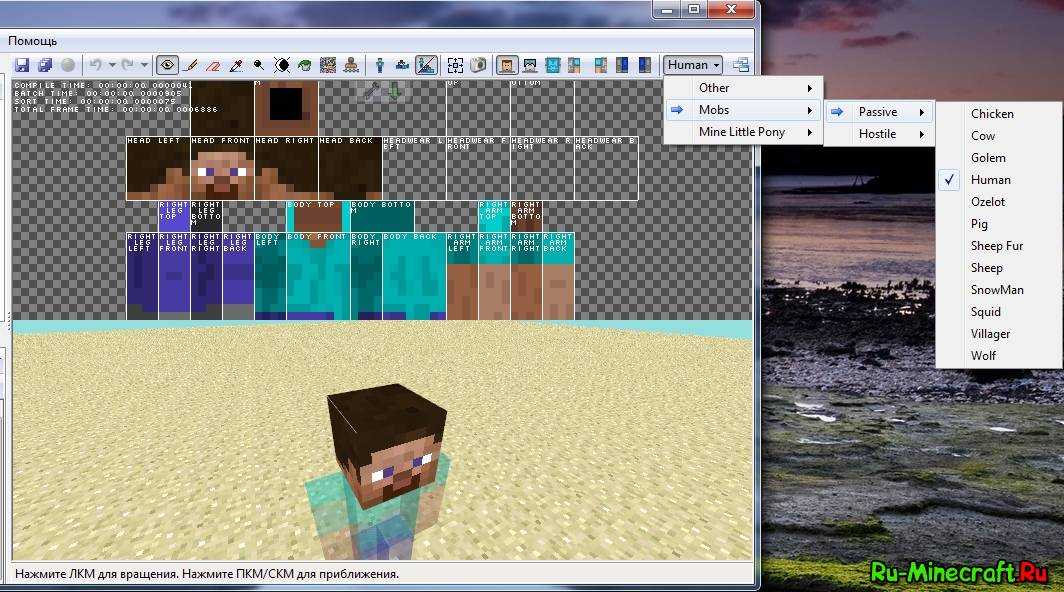This screenshot has height=592, width=1064.
Task: Open the Redo history dropdown arrow
Action: pyautogui.click(x=145, y=65)
